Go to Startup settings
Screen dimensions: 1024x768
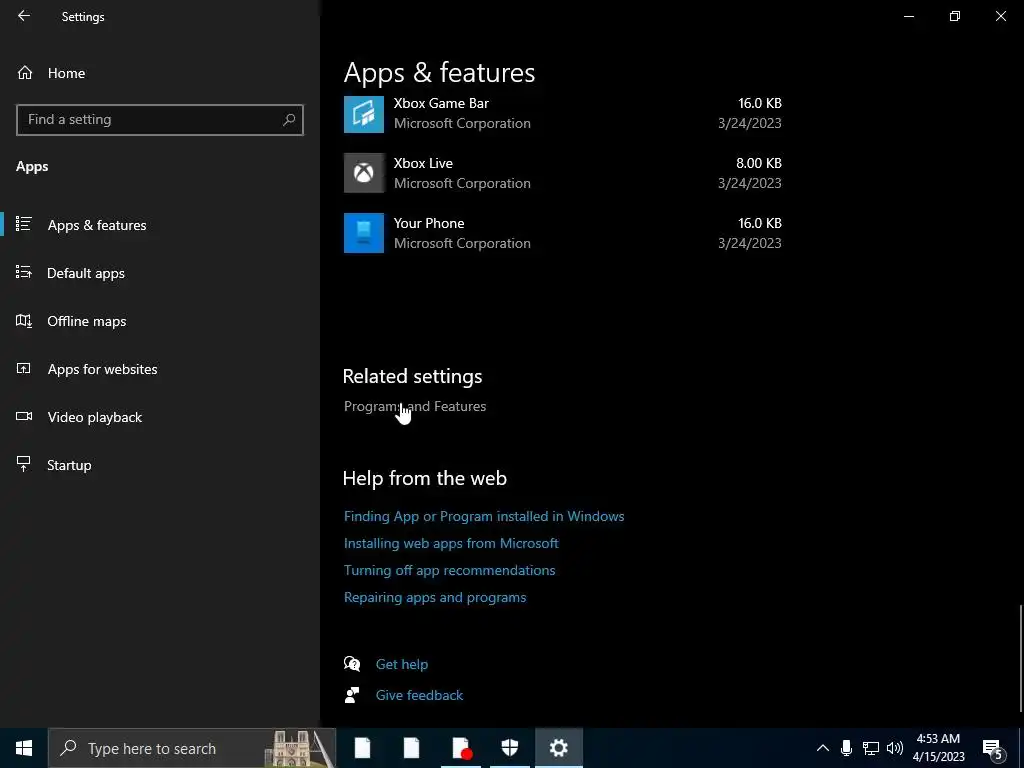(x=69, y=466)
